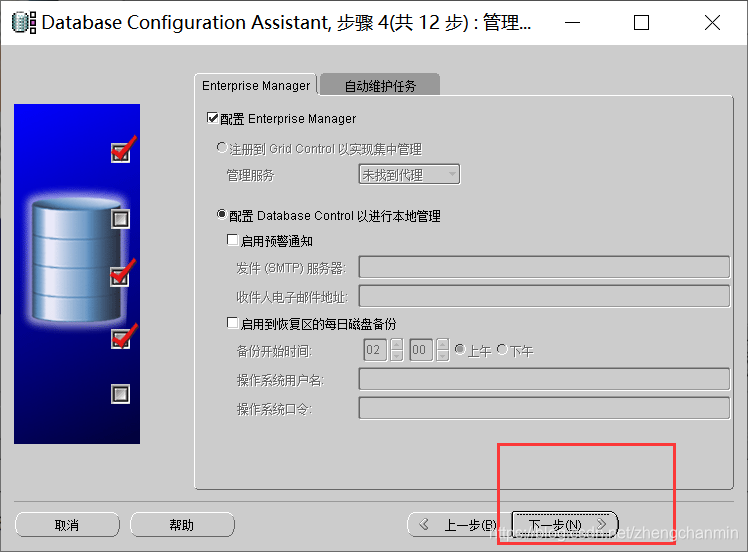Uncheck the 配置 Enterprise Manager checkbox
The image size is (748, 552).
pyautogui.click(x=212, y=118)
